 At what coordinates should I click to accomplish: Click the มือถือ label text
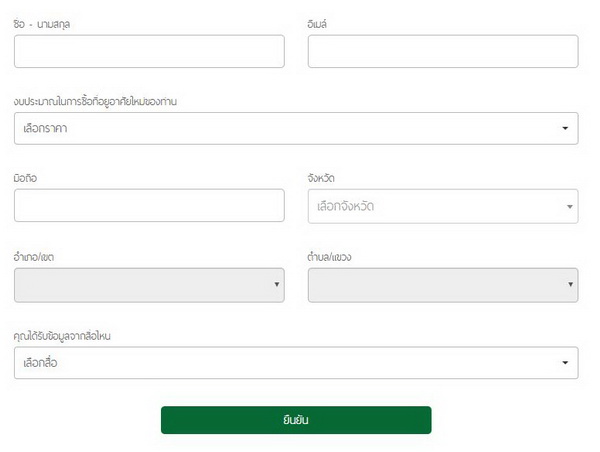tap(27, 178)
